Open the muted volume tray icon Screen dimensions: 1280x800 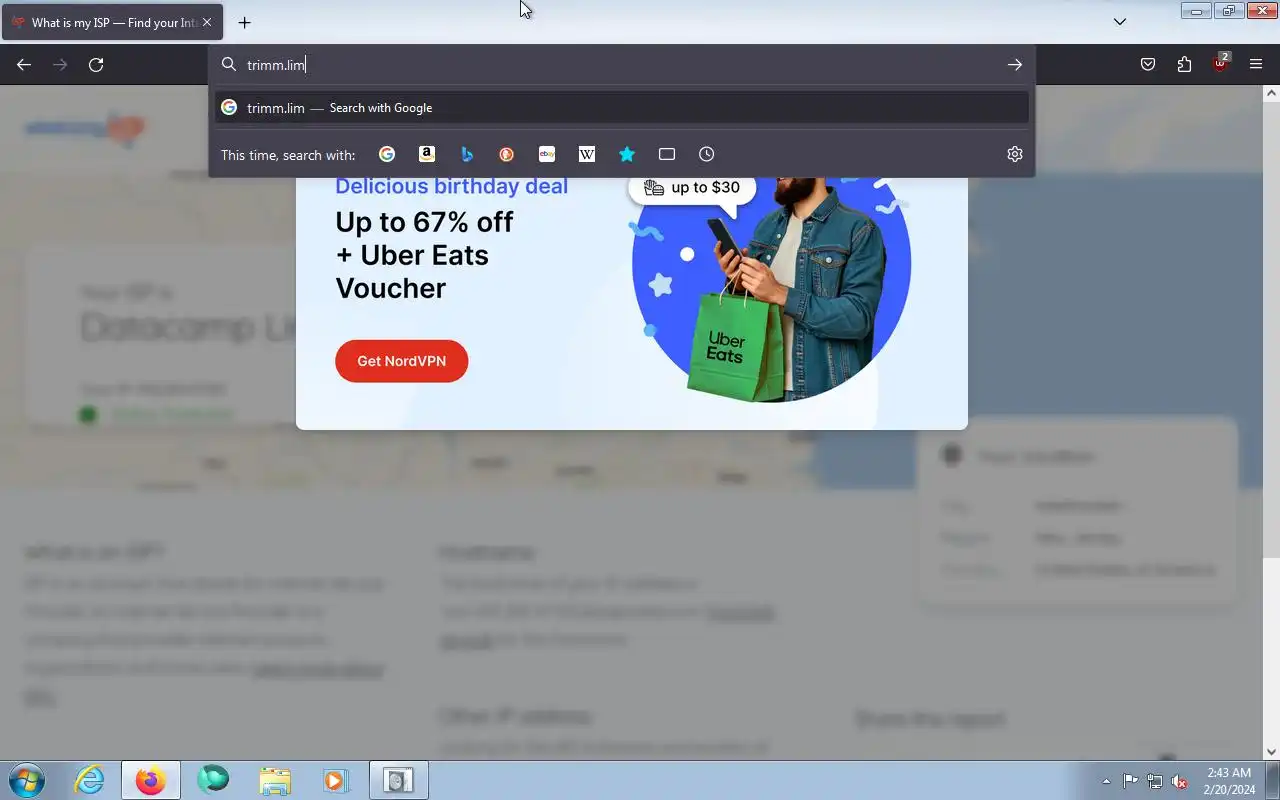pos(1180,781)
